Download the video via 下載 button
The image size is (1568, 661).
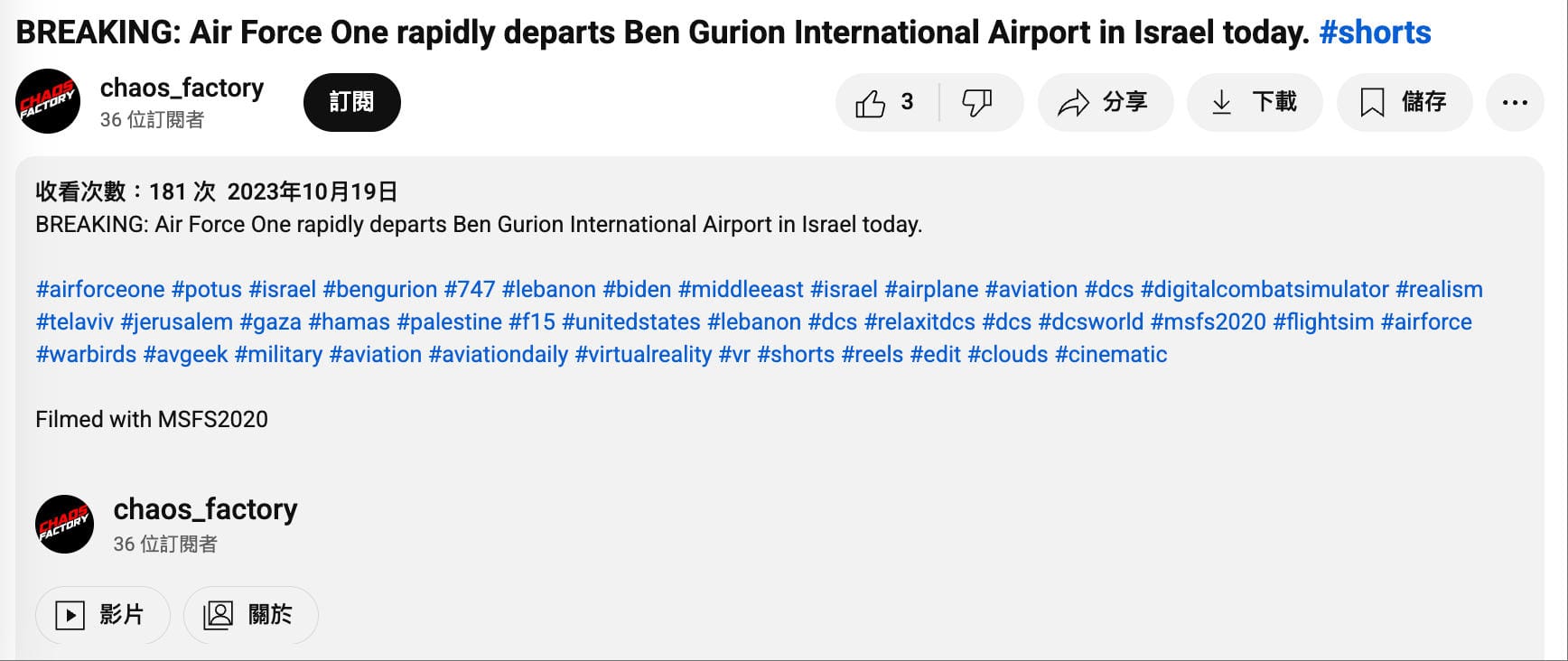click(x=1255, y=103)
